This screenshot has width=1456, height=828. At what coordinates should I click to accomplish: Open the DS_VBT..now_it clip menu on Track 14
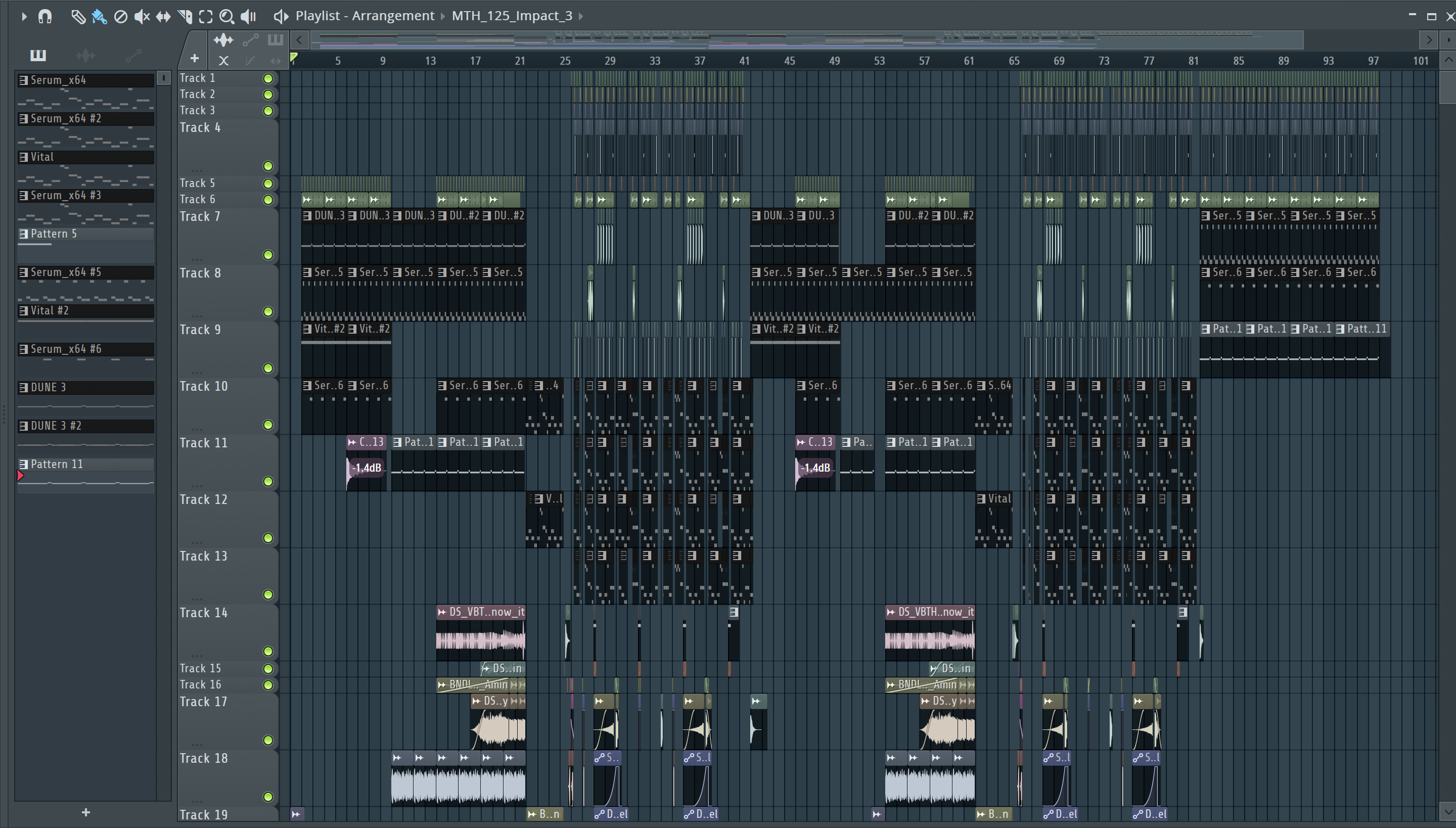point(441,612)
